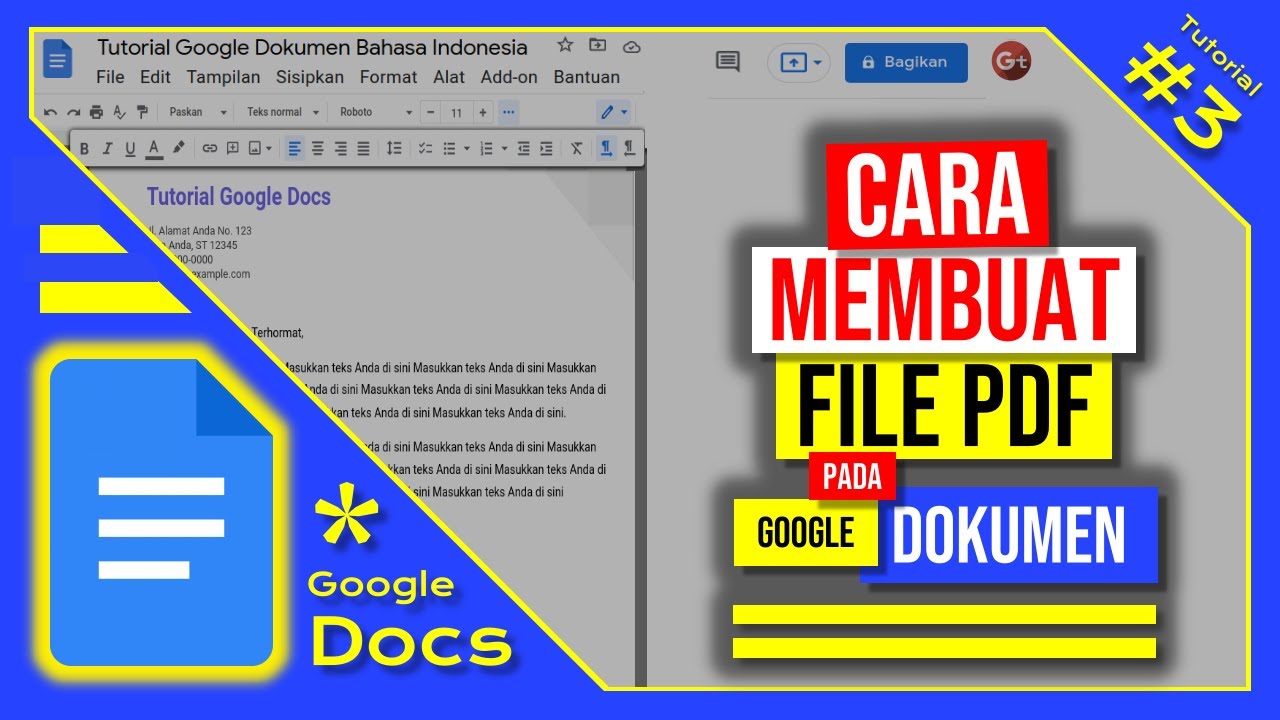Open the insert image dropdown
The width and height of the screenshot is (1280, 720).
tap(260, 148)
